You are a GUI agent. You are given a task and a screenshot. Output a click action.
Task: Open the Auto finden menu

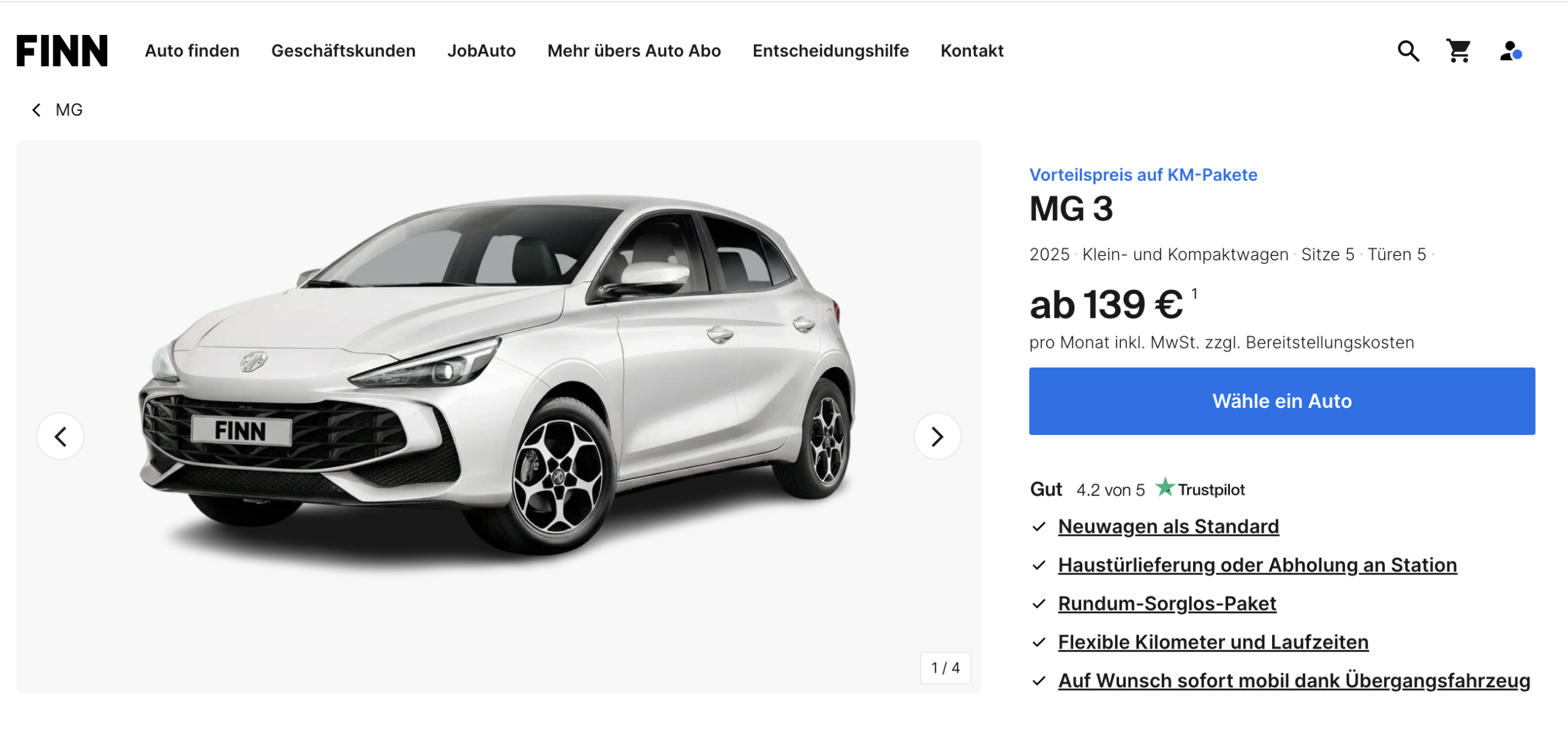(192, 51)
